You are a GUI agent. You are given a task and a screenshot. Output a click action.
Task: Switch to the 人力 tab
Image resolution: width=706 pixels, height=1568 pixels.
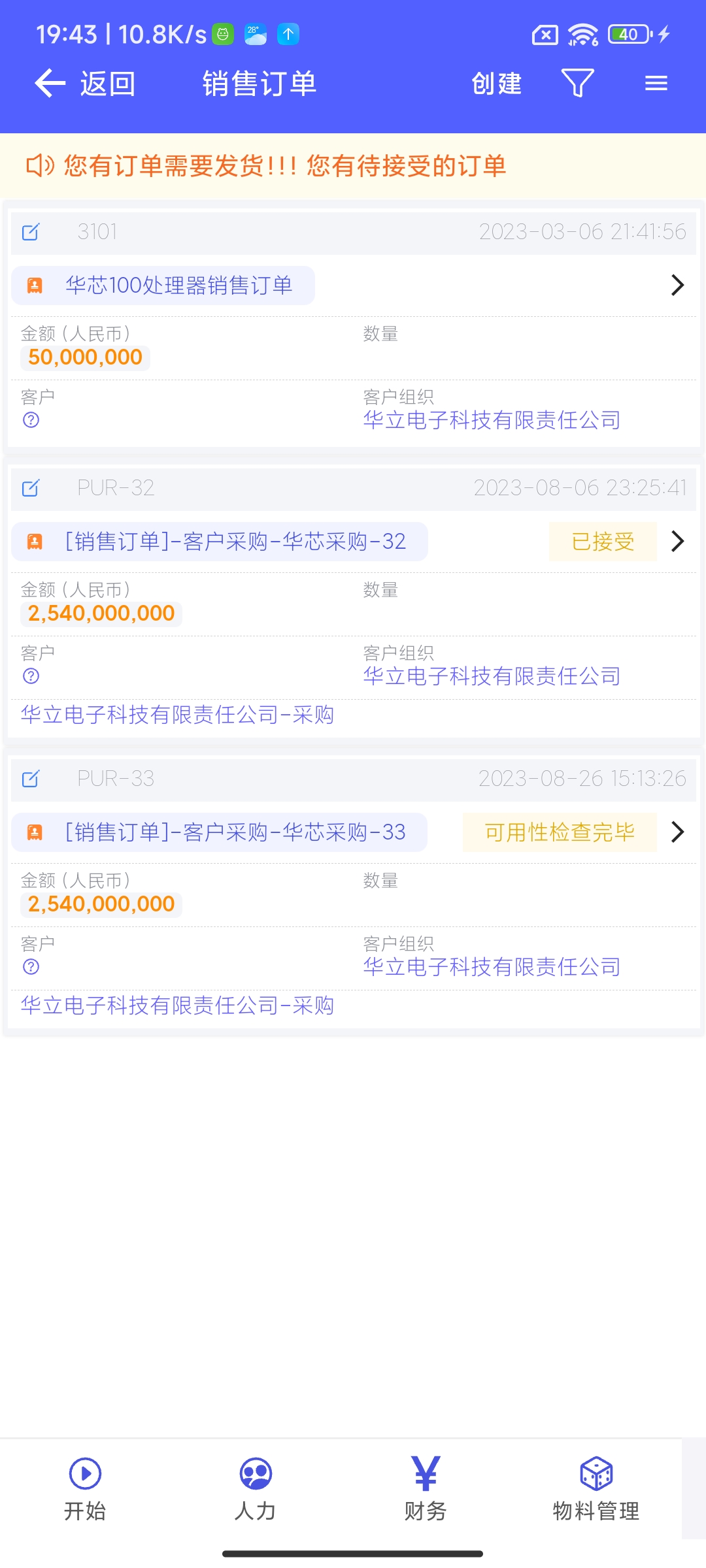coord(256,1490)
